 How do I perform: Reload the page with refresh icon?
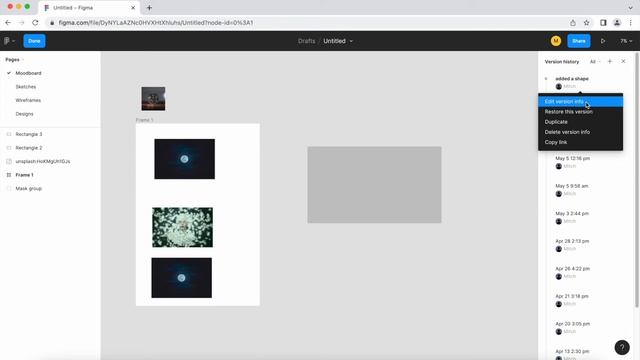coord(36,23)
